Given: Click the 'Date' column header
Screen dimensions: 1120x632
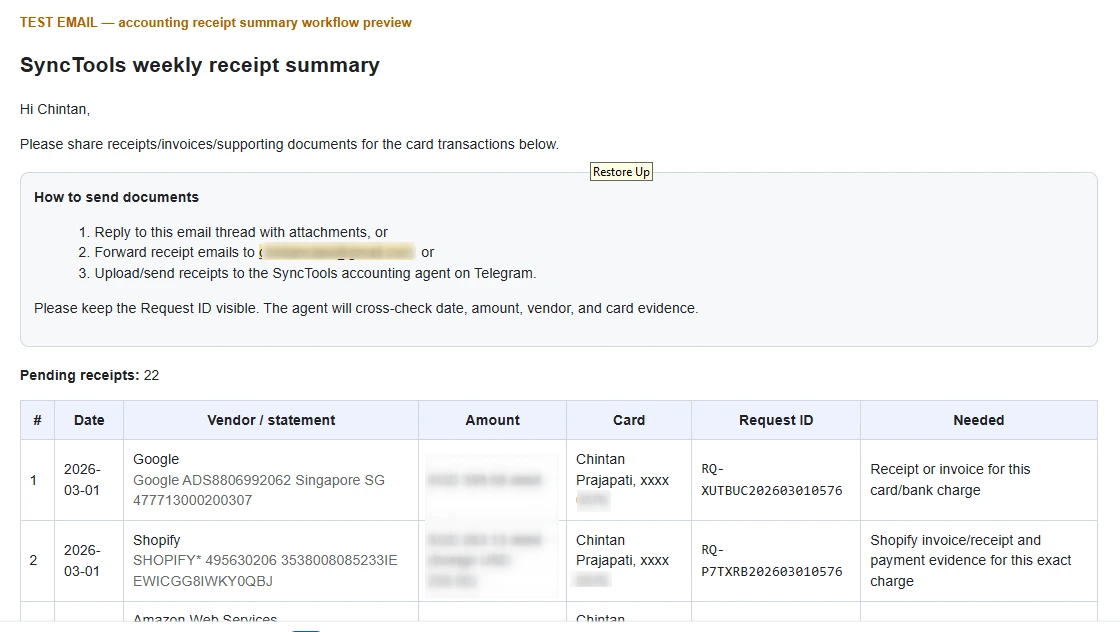Looking at the screenshot, I should pyautogui.click(x=89, y=420).
